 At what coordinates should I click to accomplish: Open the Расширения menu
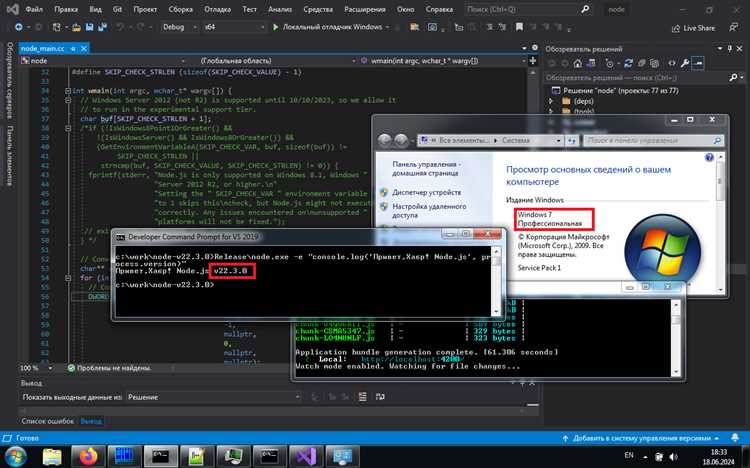(x=364, y=9)
